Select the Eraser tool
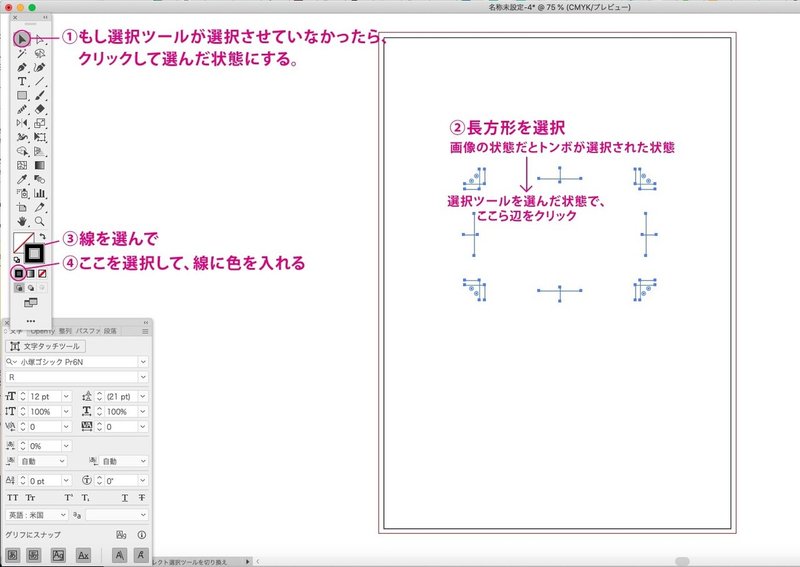Image resolution: width=800 pixels, height=567 pixels. pyautogui.click(x=40, y=109)
